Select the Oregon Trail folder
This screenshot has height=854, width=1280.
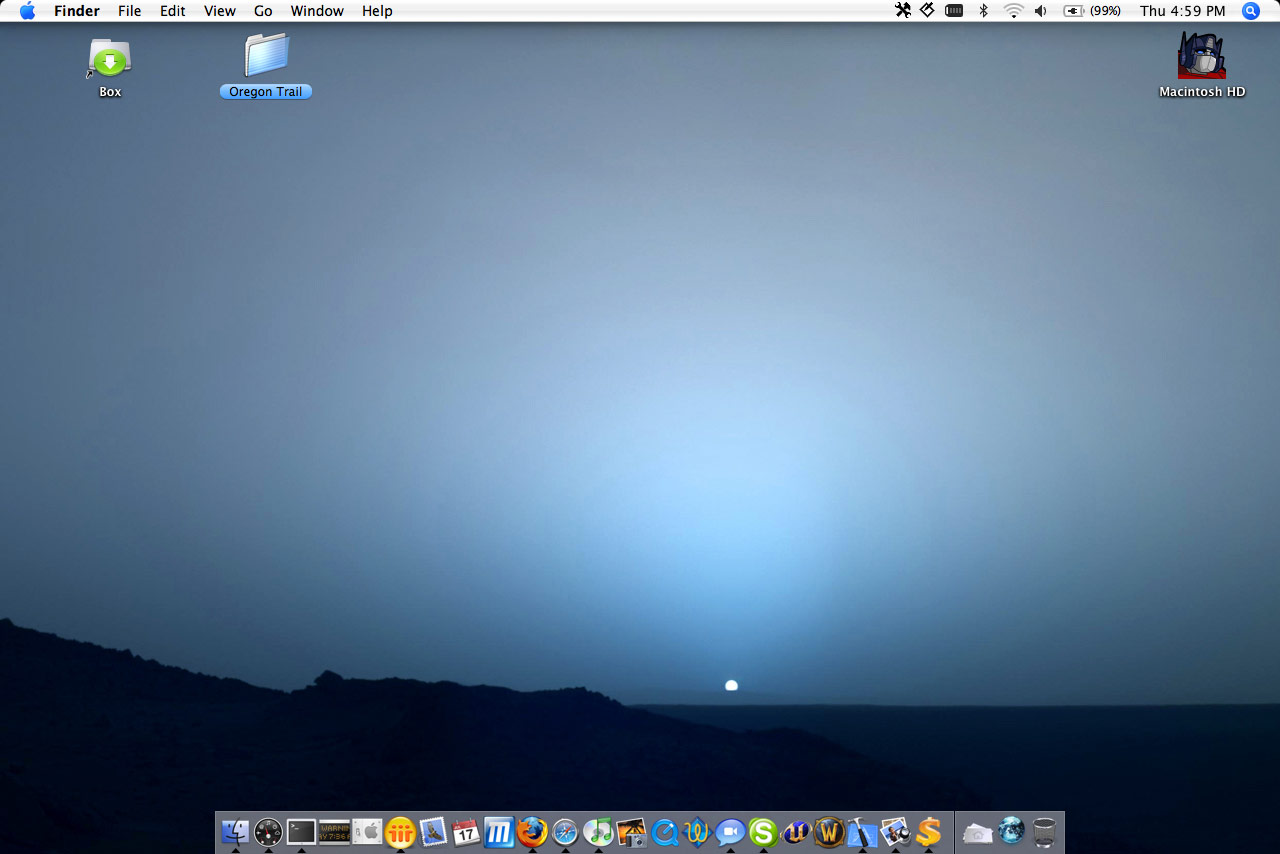[x=266, y=56]
